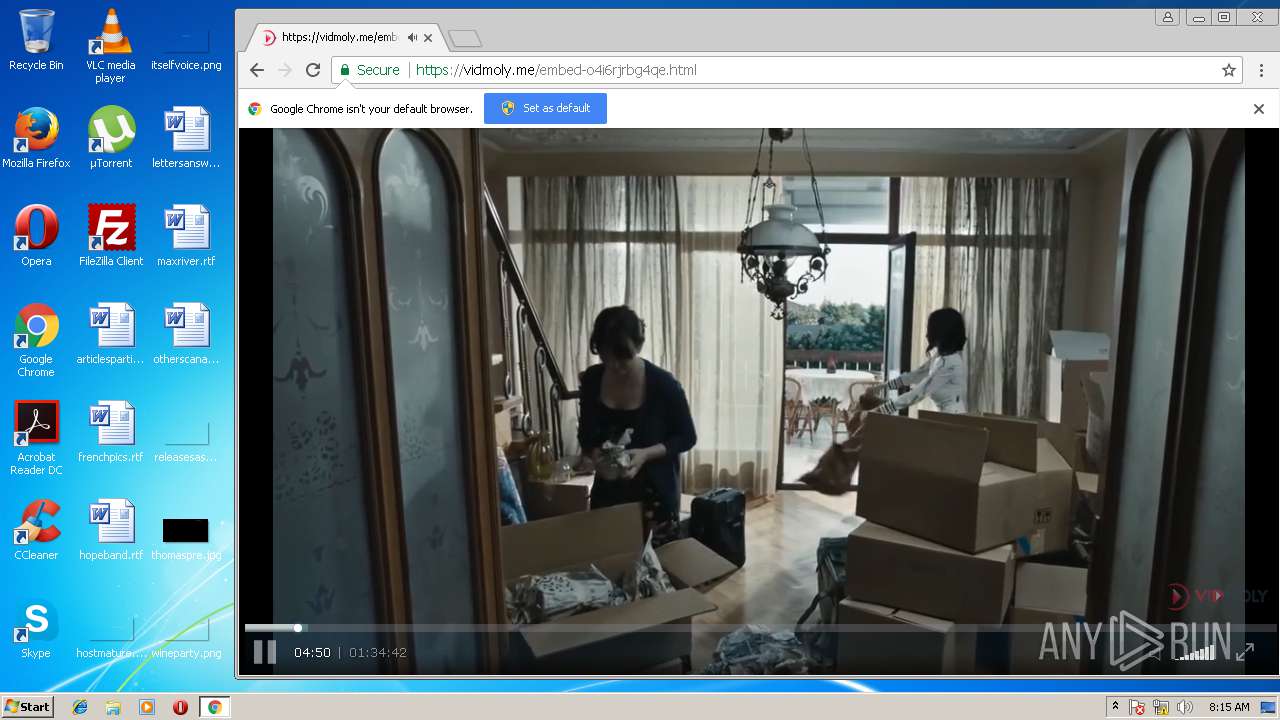This screenshot has height=720, width=1280.
Task: Launch Mozilla Firefox from the desktop
Action: tap(36, 138)
